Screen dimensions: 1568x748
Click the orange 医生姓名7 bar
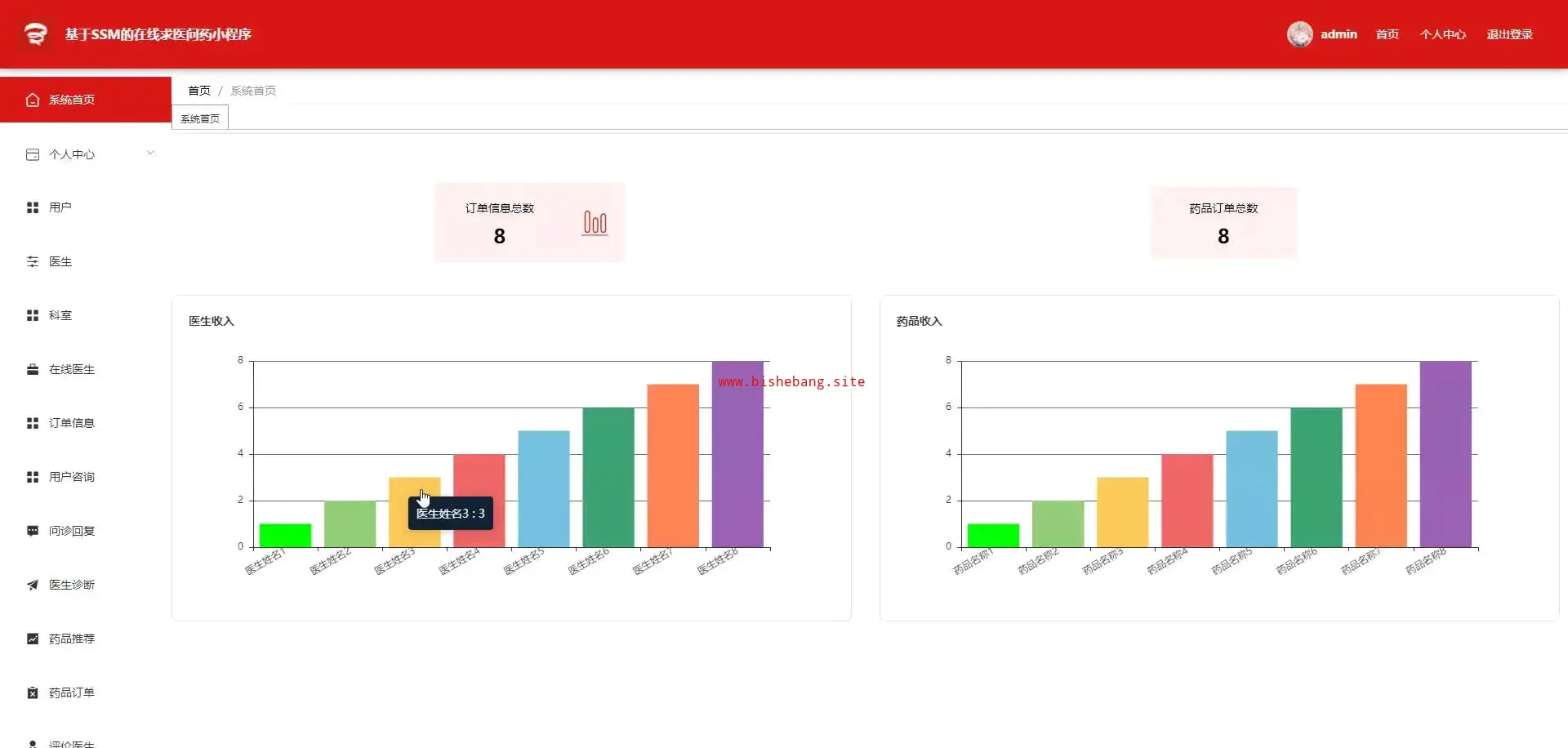[x=673, y=465]
